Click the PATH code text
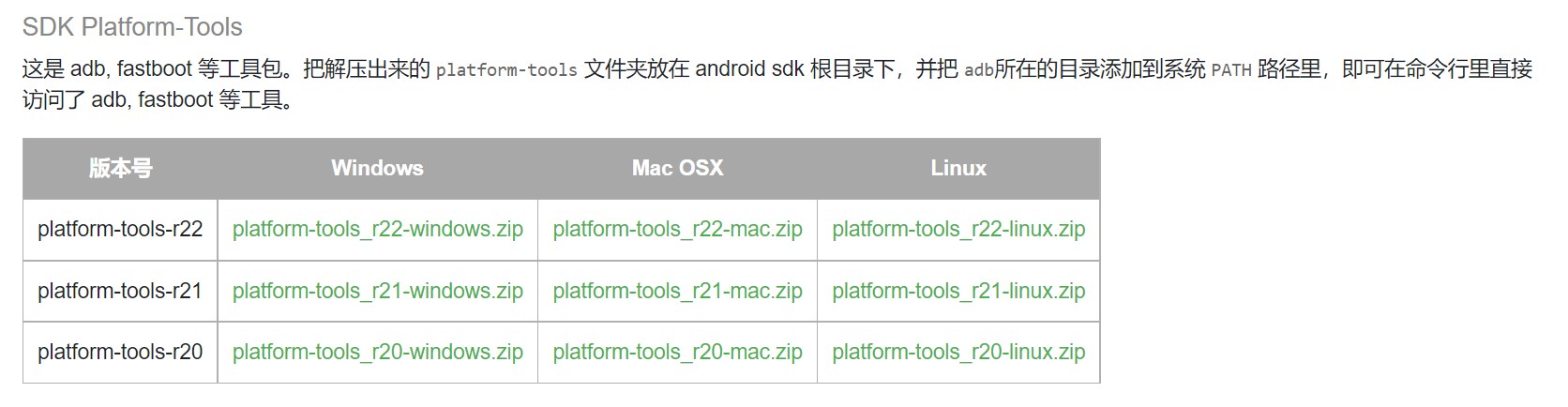The image size is (1568, 407). pyautogui.click(x=1231, y=70)
